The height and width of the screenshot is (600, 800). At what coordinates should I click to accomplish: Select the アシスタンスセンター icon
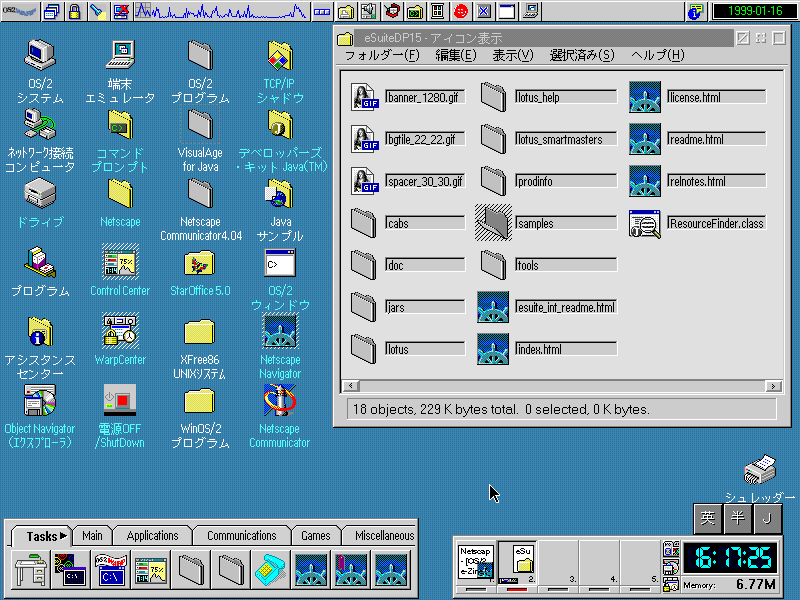pyautogui.click(x=40, y=332)
